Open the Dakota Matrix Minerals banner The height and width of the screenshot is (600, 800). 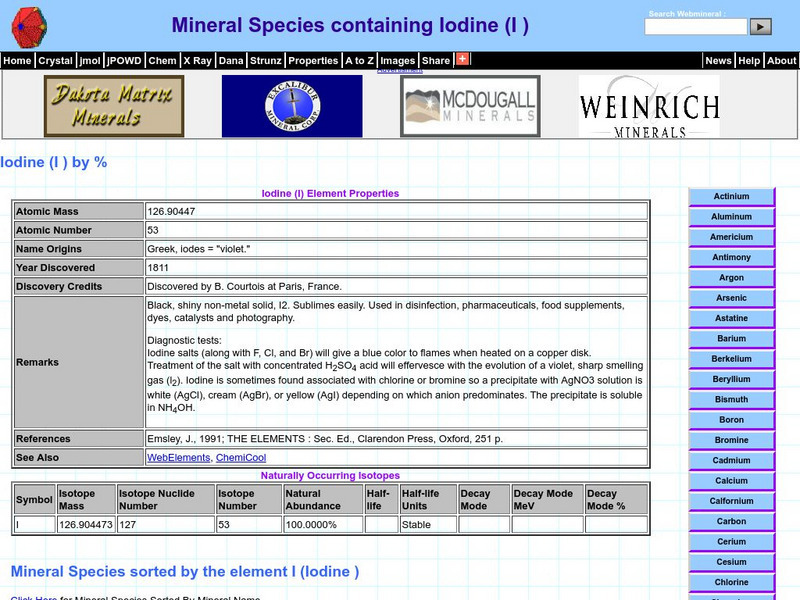click(113, 103)
